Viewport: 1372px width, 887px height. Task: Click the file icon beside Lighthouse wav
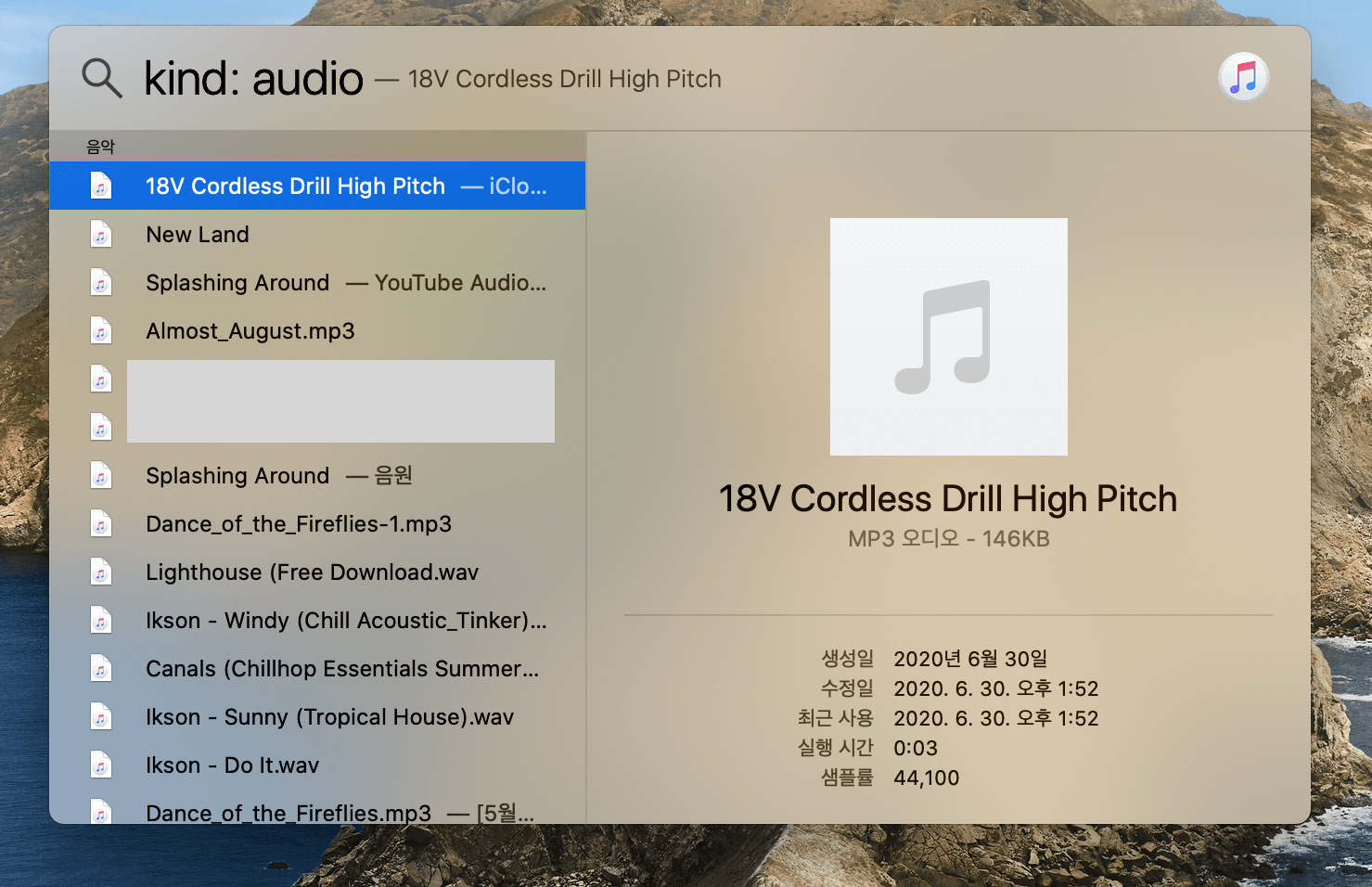coord(101,572)
